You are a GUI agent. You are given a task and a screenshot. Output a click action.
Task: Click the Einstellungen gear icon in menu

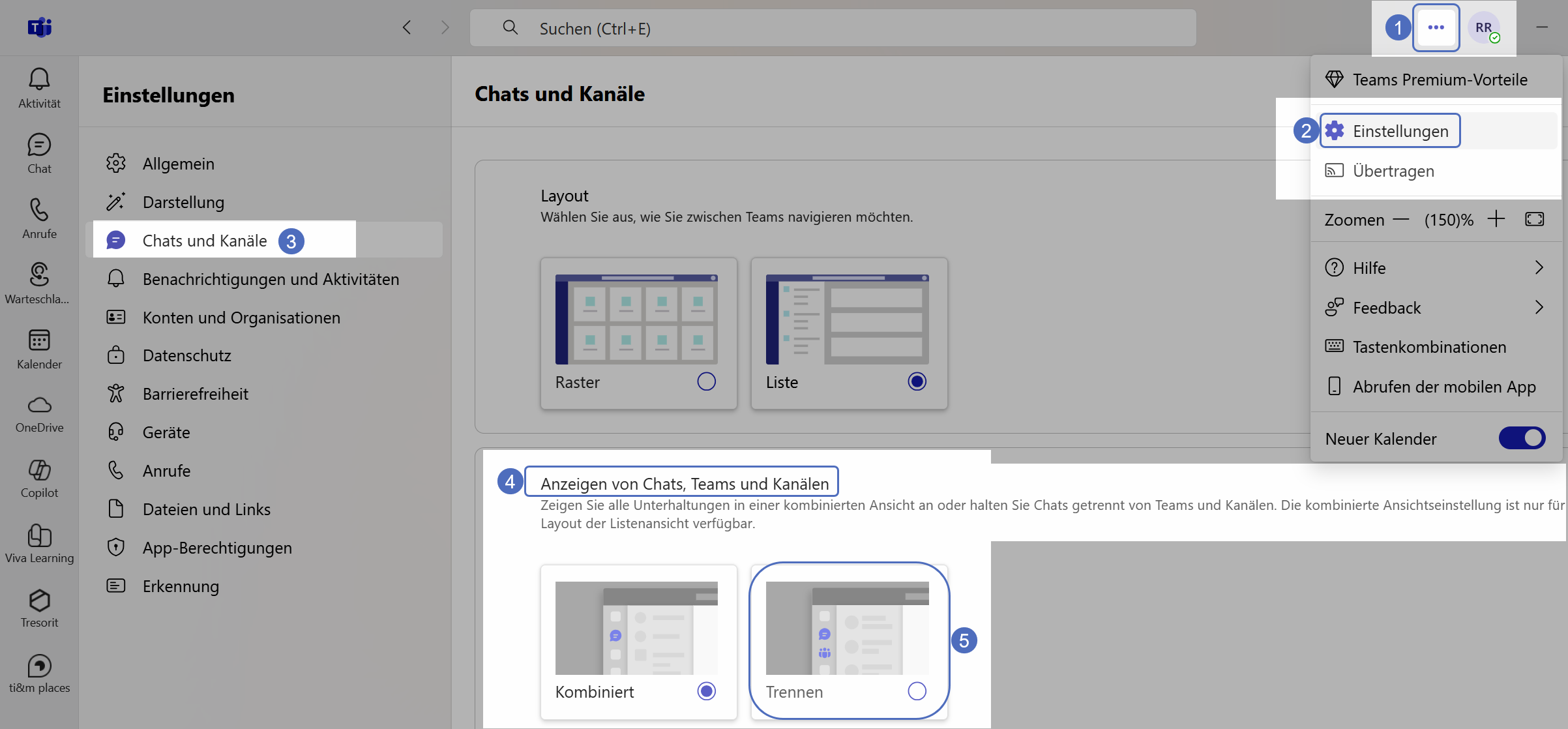1335,130
